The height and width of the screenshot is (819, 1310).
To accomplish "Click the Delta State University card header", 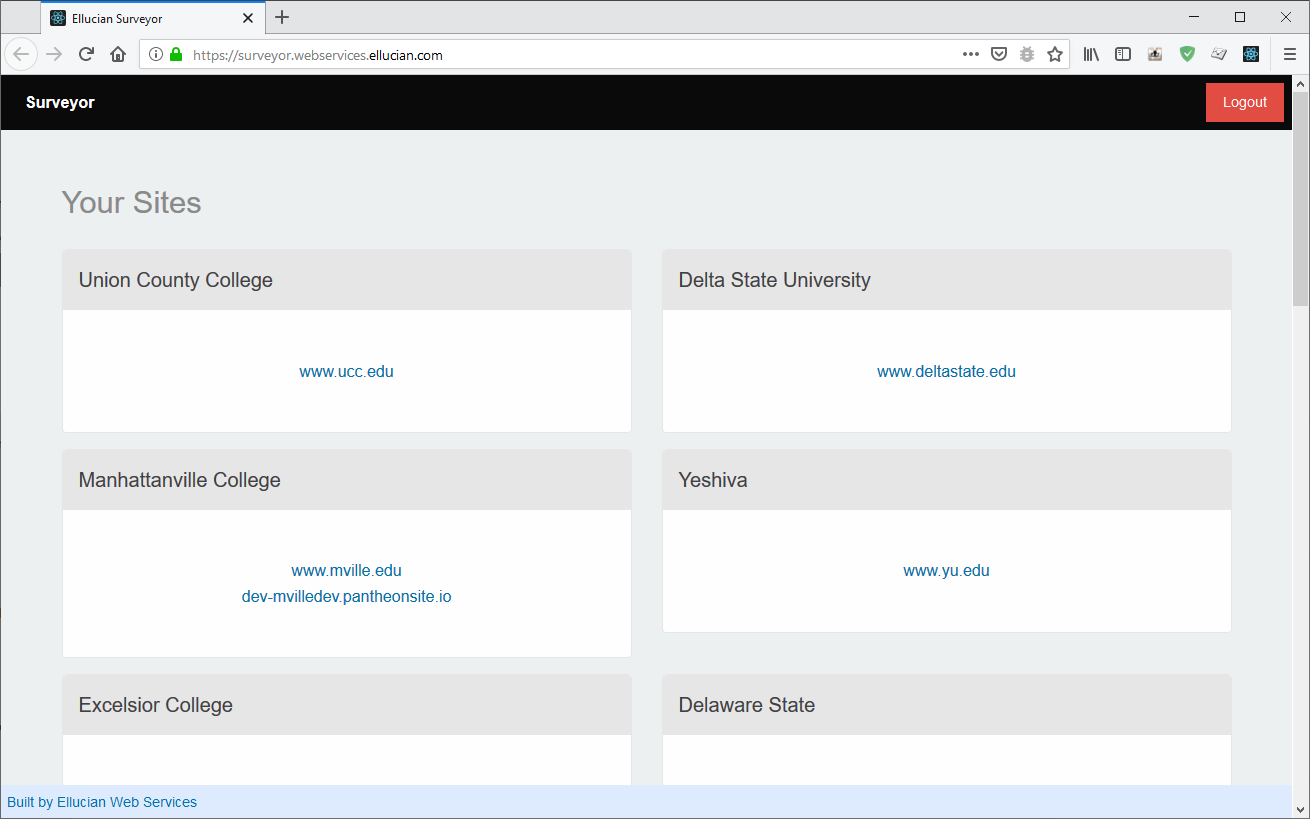I will 946,280.
